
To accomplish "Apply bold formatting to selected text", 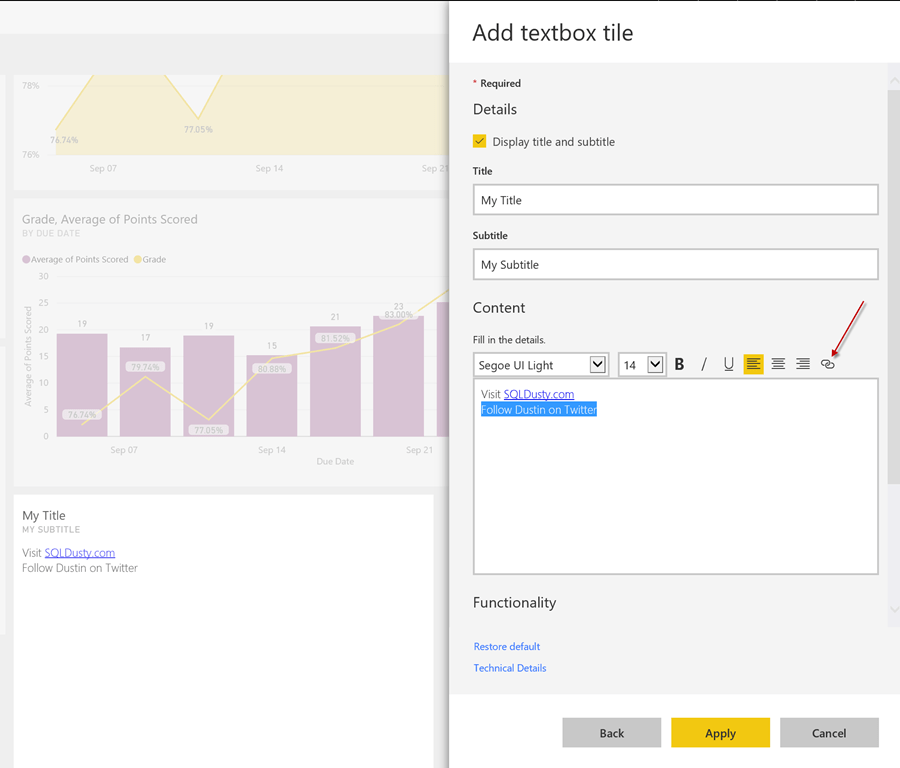I will pos(679,364).
